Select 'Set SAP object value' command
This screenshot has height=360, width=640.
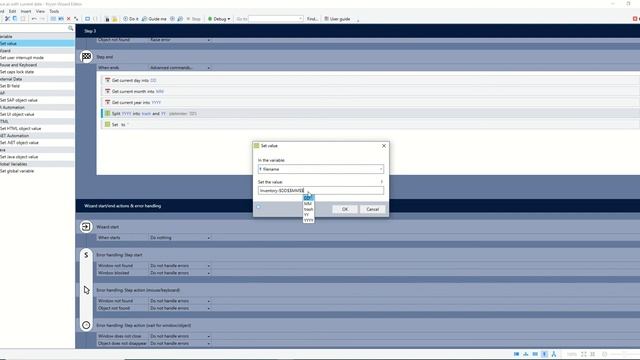[x=37, y=100]
